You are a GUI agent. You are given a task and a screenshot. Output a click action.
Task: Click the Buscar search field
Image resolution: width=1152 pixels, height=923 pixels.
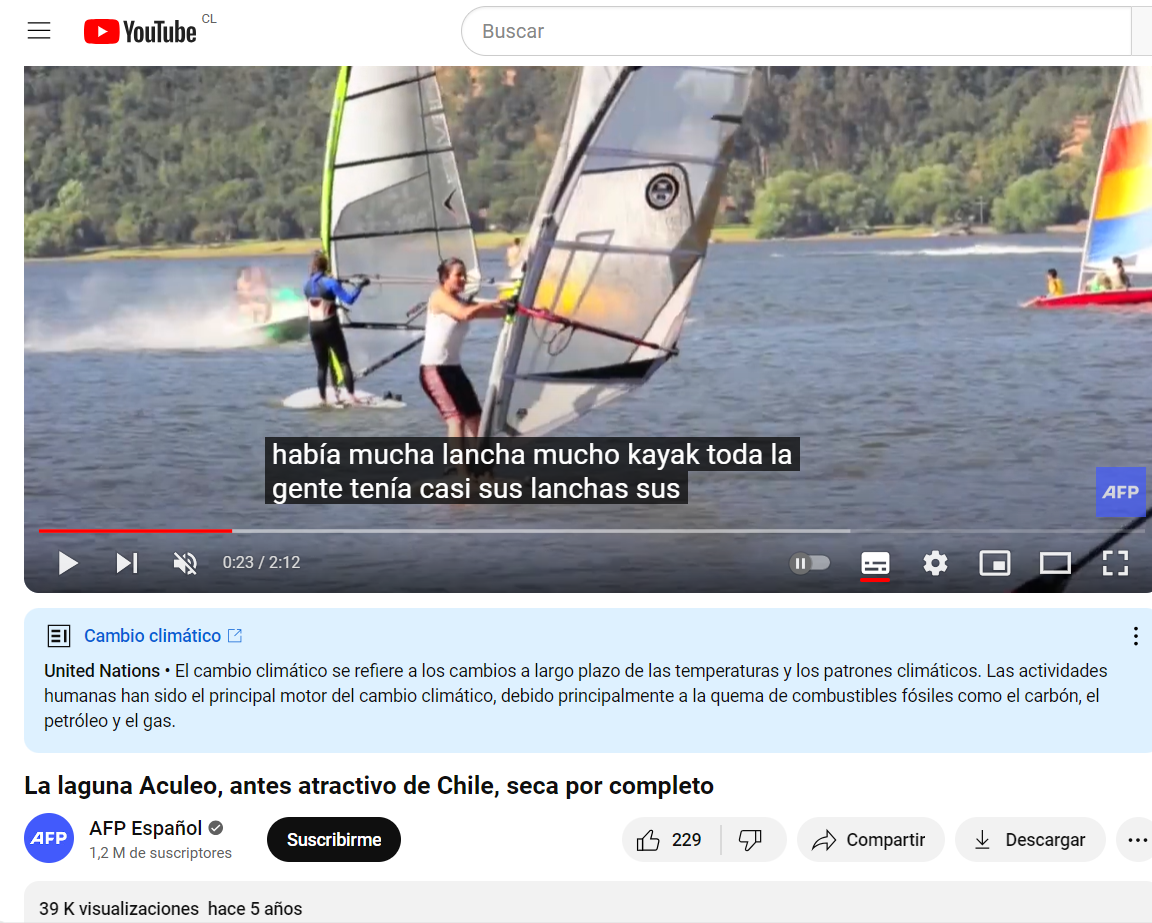click(x=797, y=31)
